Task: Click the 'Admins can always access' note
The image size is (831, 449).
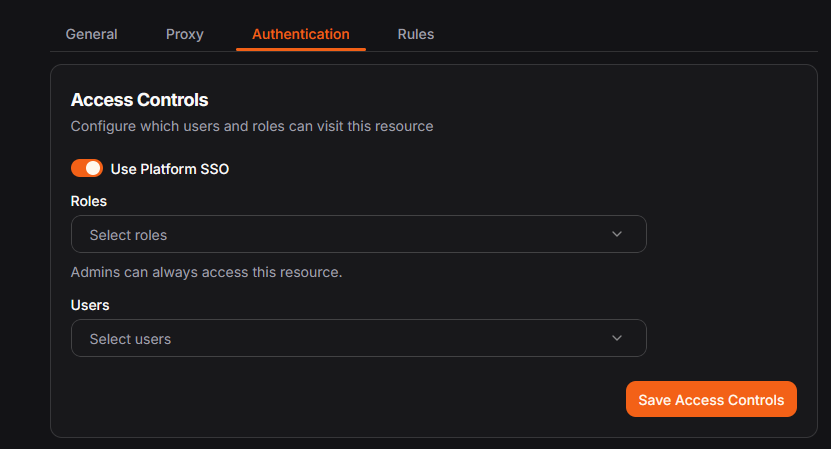Action: coord(206,271)
